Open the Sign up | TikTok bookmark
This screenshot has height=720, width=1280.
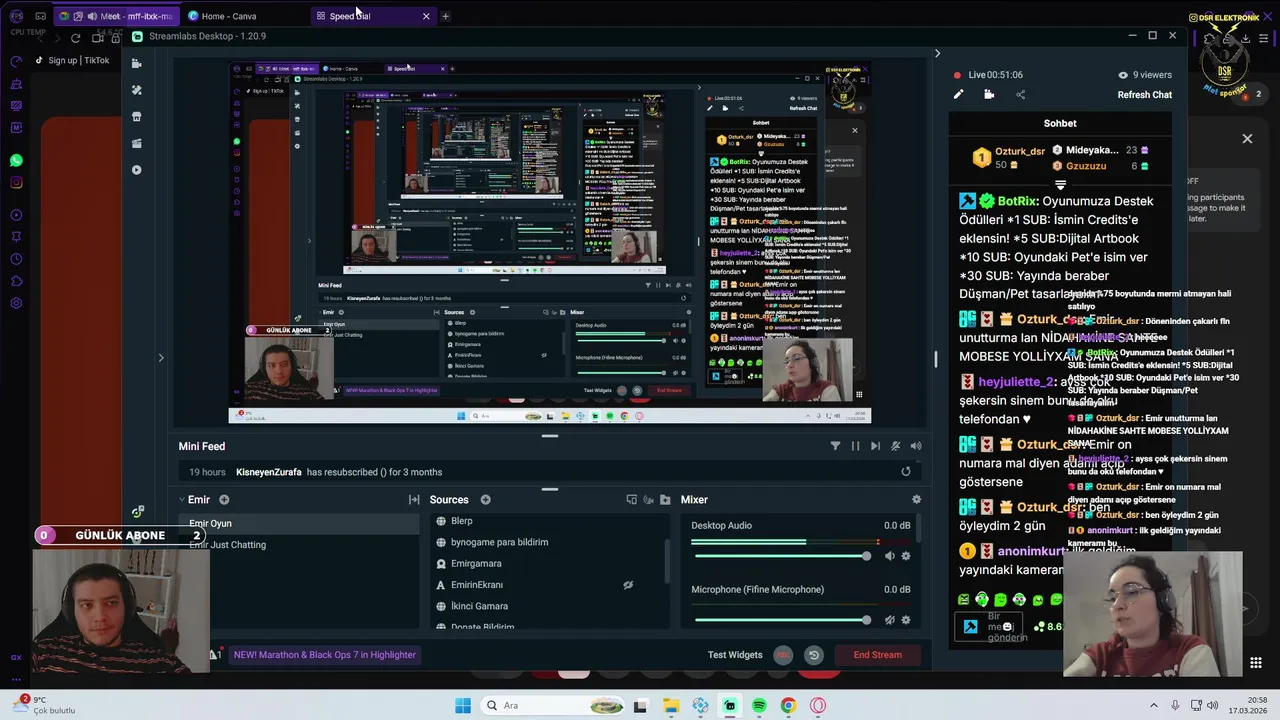[72, 60]
